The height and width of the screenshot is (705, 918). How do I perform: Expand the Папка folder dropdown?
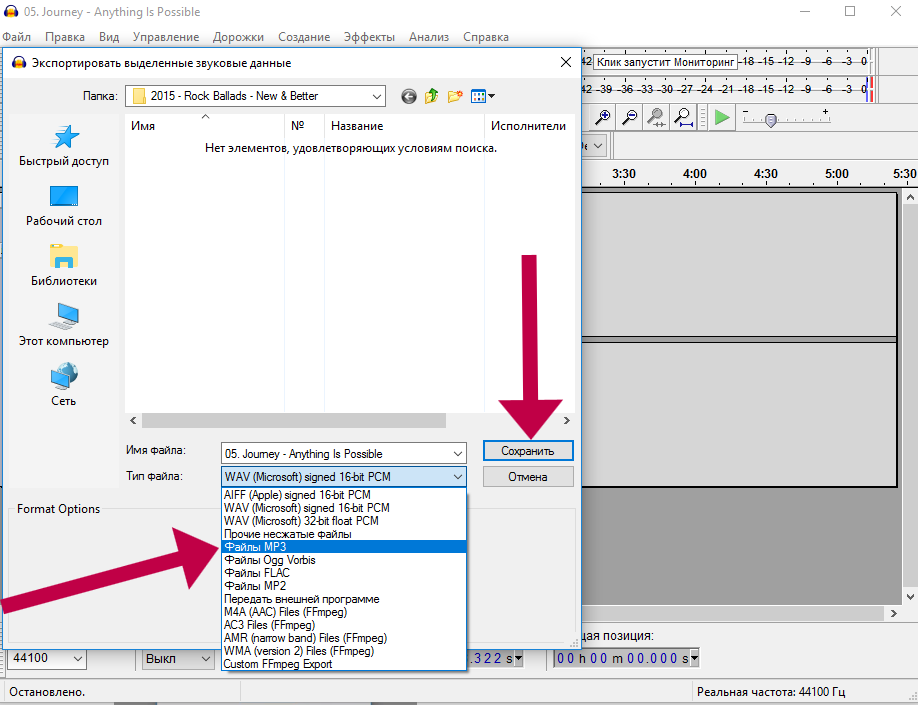376,96
